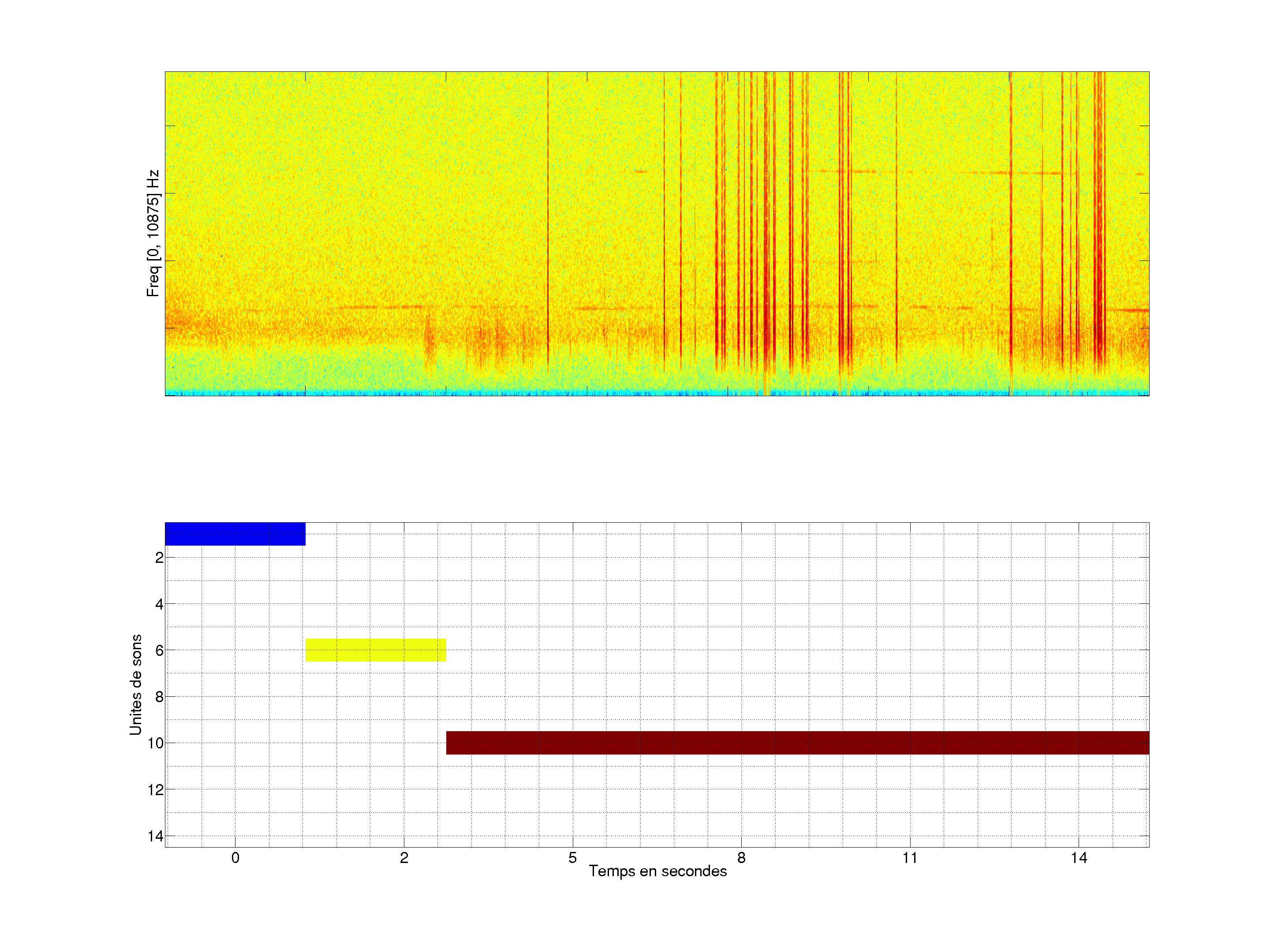Click the y-axis tick label 4
The image size is (1270, 952).
[159, 604]
